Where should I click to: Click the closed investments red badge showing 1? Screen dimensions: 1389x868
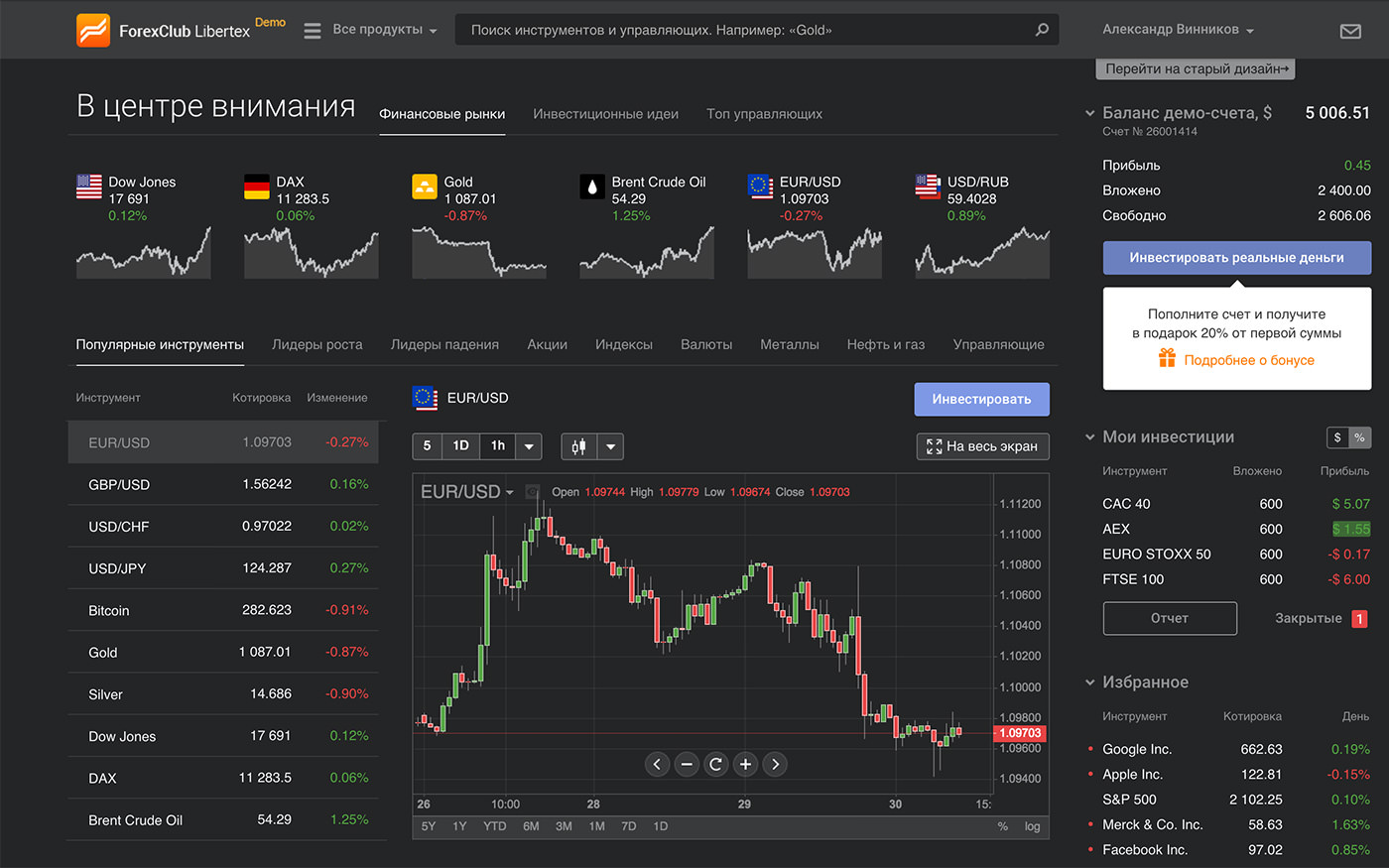[1359, 619]
